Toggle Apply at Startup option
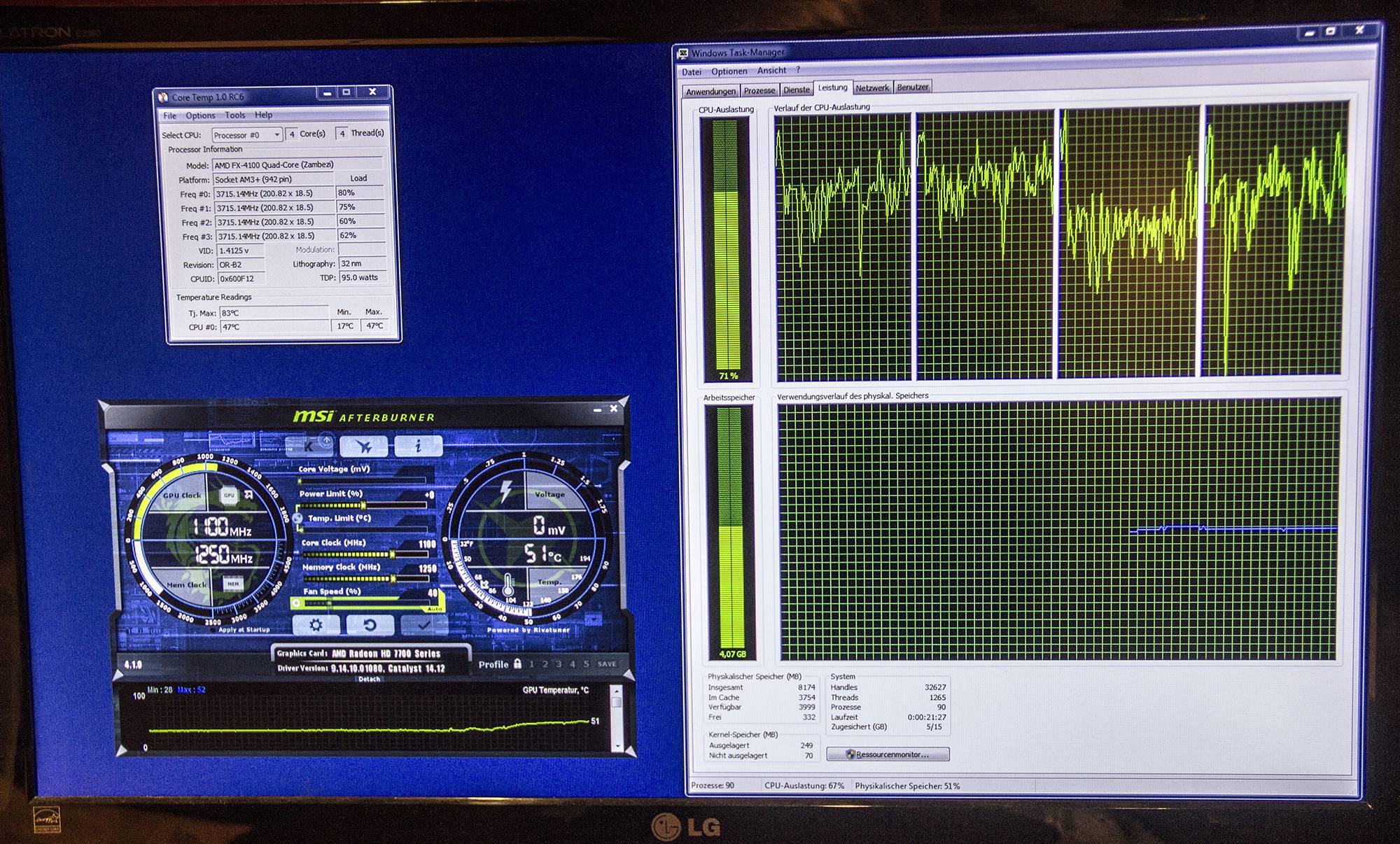The image size is (1400, 844). coord(213,630)
